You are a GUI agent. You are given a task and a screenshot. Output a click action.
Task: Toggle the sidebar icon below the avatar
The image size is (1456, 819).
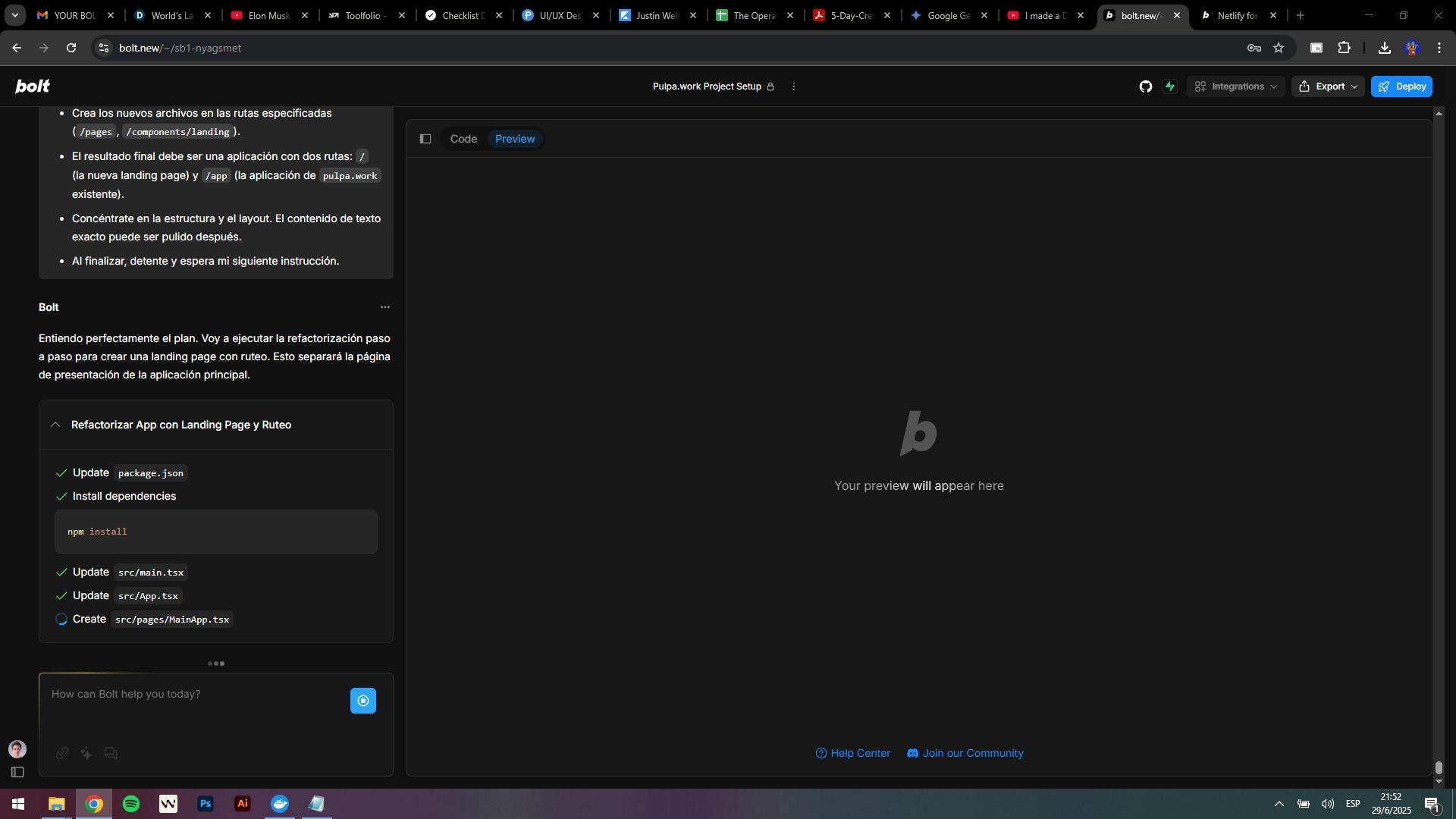pos(17,772)
